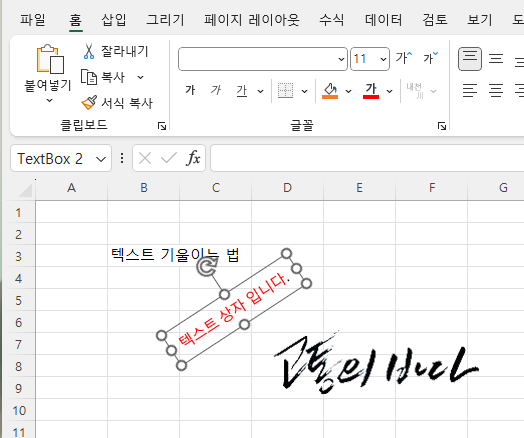Toggle top vertical align button
The width and height of the screenshot is (524, 438).
(x=470, y=59)
